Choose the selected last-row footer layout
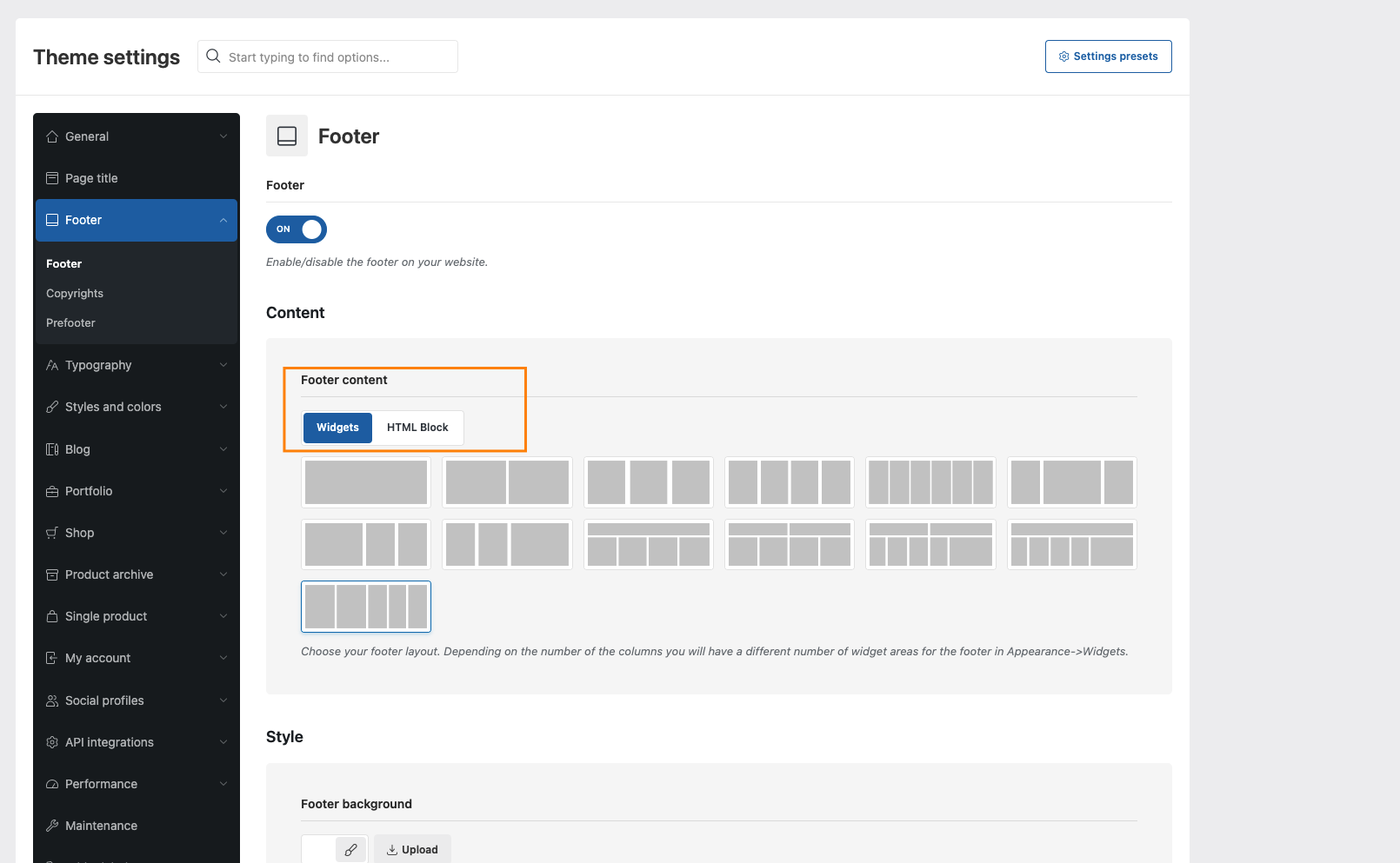 [366, 607]
